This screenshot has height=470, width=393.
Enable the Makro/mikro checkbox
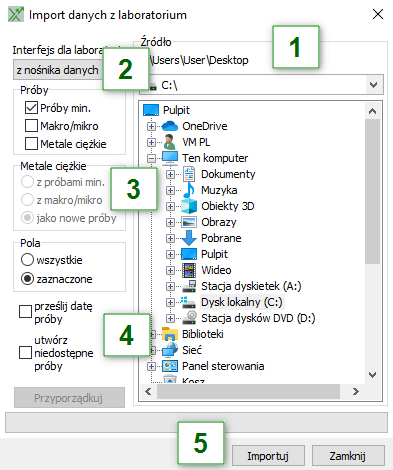click(31, 126)
